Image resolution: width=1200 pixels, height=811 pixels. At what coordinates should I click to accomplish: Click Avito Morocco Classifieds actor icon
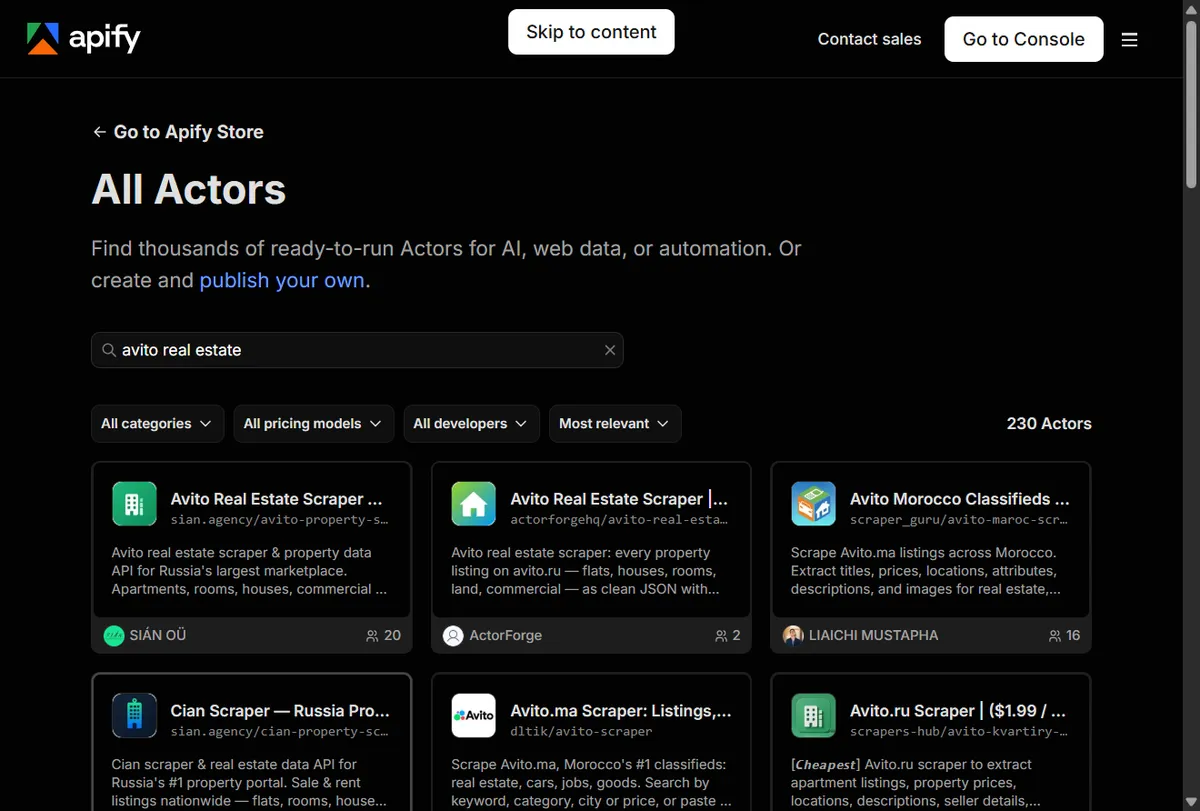point(813,504)
